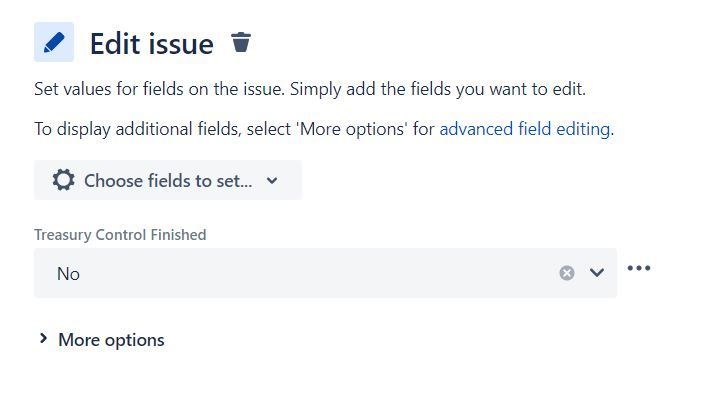The image size is (706, 418).
Task: Click the selected value No
Action: coord(68,274)
